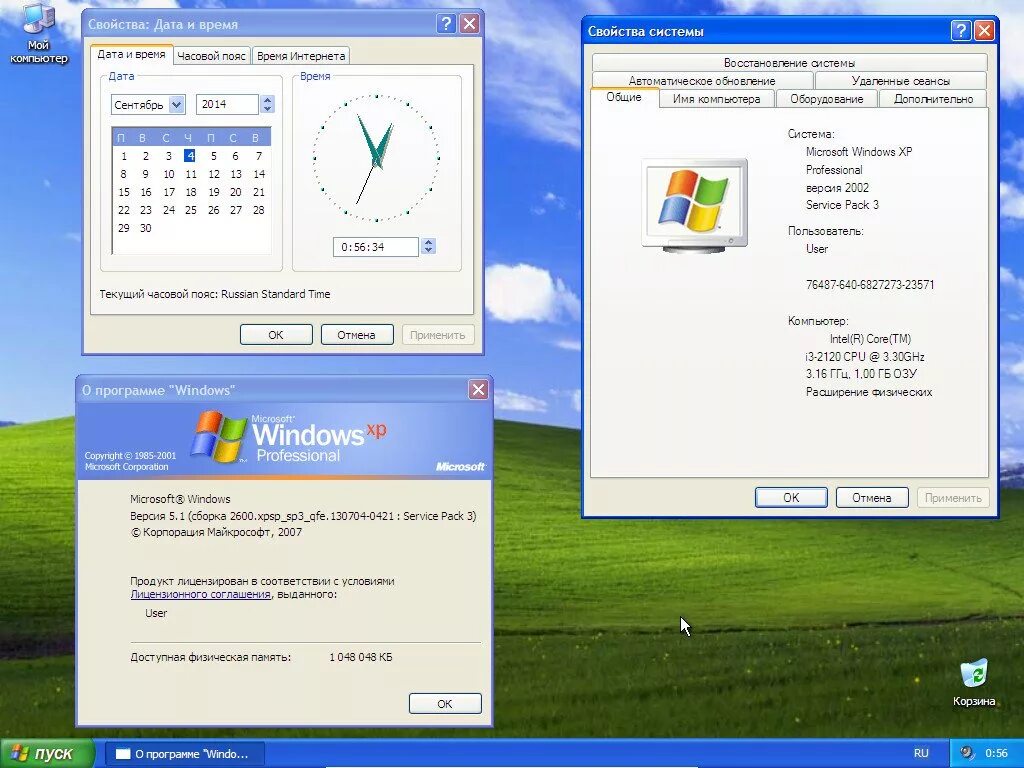Switch to the Часовой пояс tab
Image resolution: width=1024 pixels, height=768 pixels.
212,56
